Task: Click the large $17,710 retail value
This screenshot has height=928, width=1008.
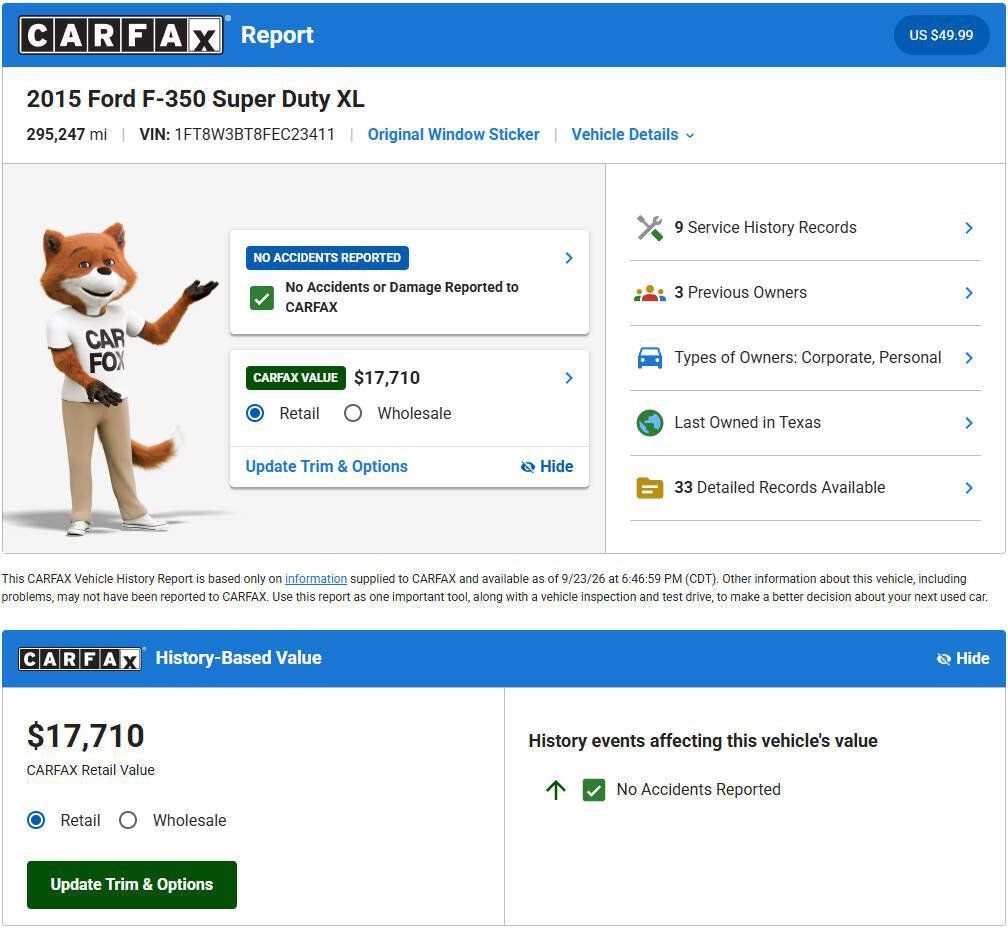Action: coord(86,736)
